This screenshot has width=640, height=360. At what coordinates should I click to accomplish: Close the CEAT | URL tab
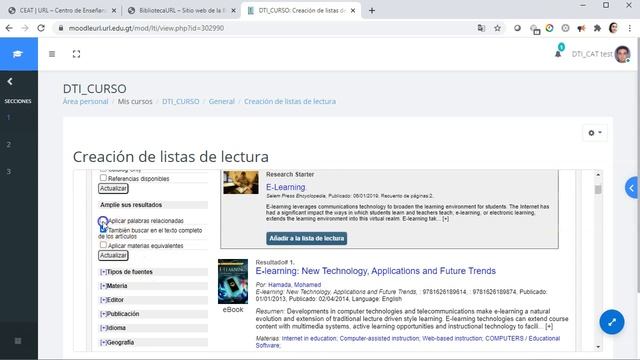(114, 11)
